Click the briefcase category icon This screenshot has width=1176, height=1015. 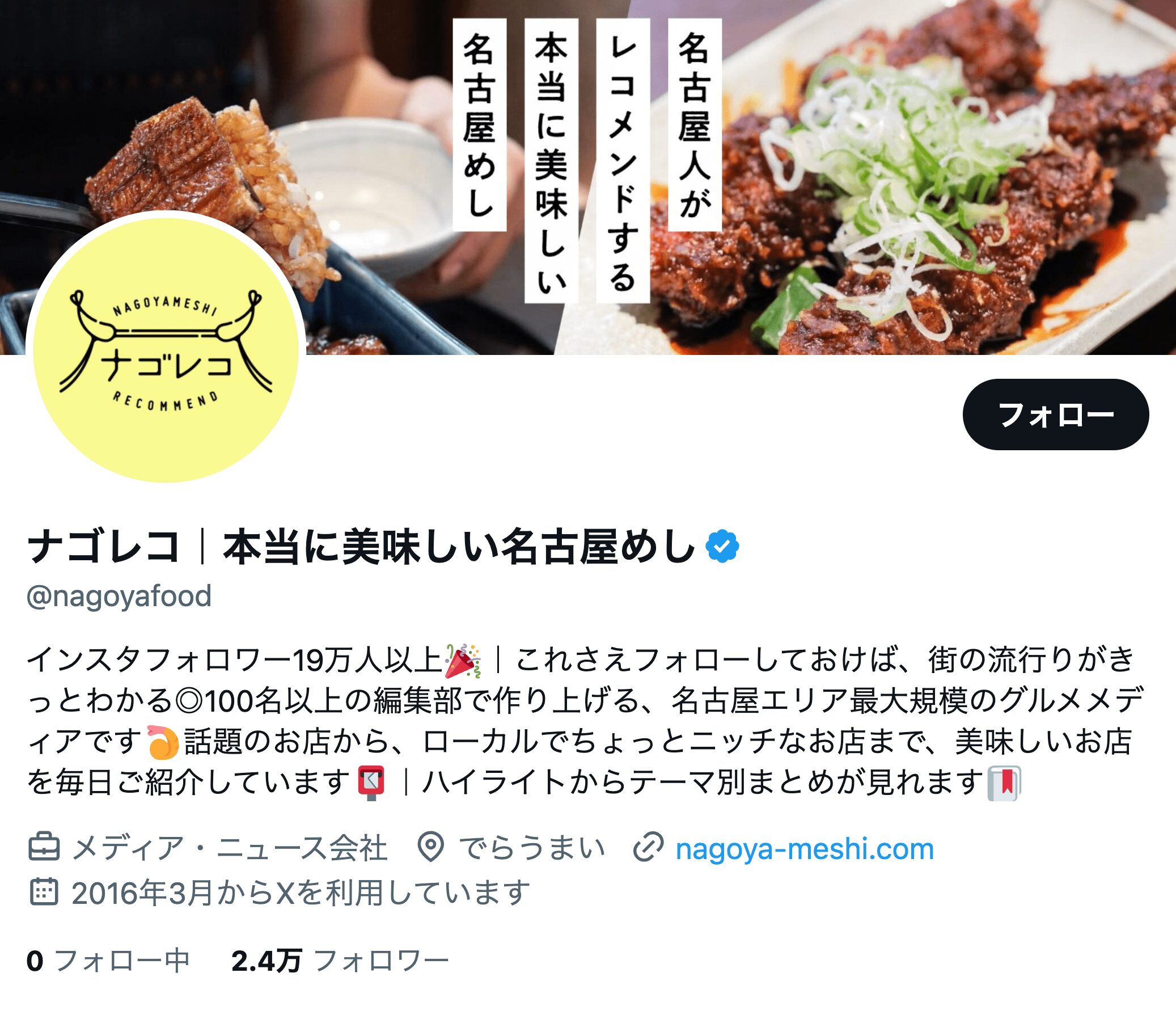44,847
